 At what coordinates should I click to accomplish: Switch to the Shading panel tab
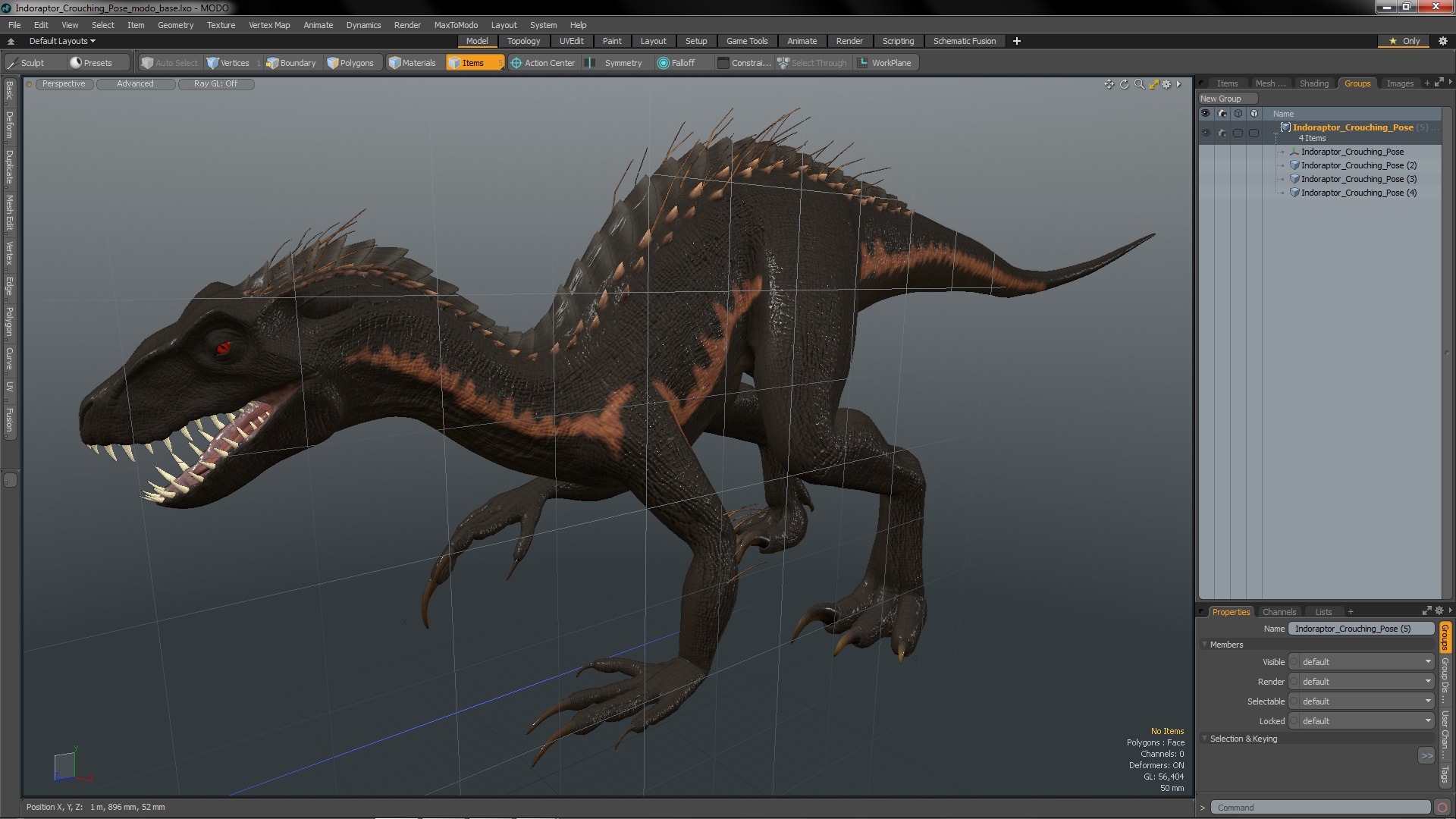(1313, 83)
